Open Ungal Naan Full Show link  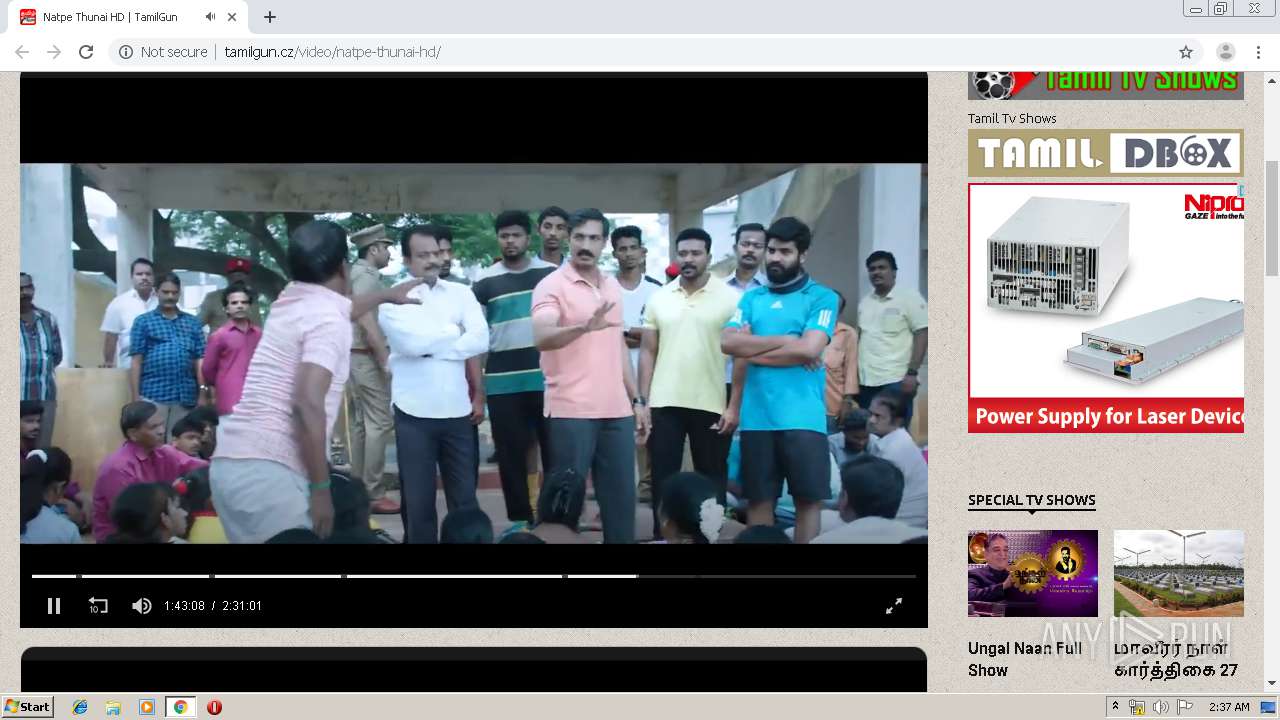tap(1025, 659)
